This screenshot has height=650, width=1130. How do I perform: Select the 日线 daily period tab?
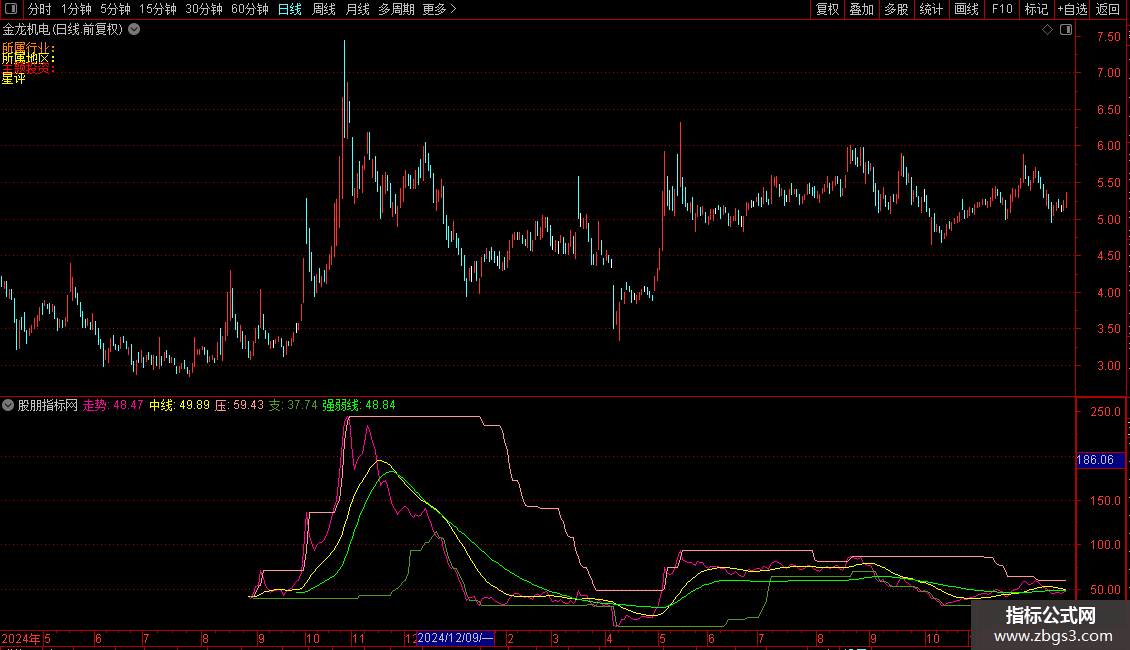coord(290,10)
